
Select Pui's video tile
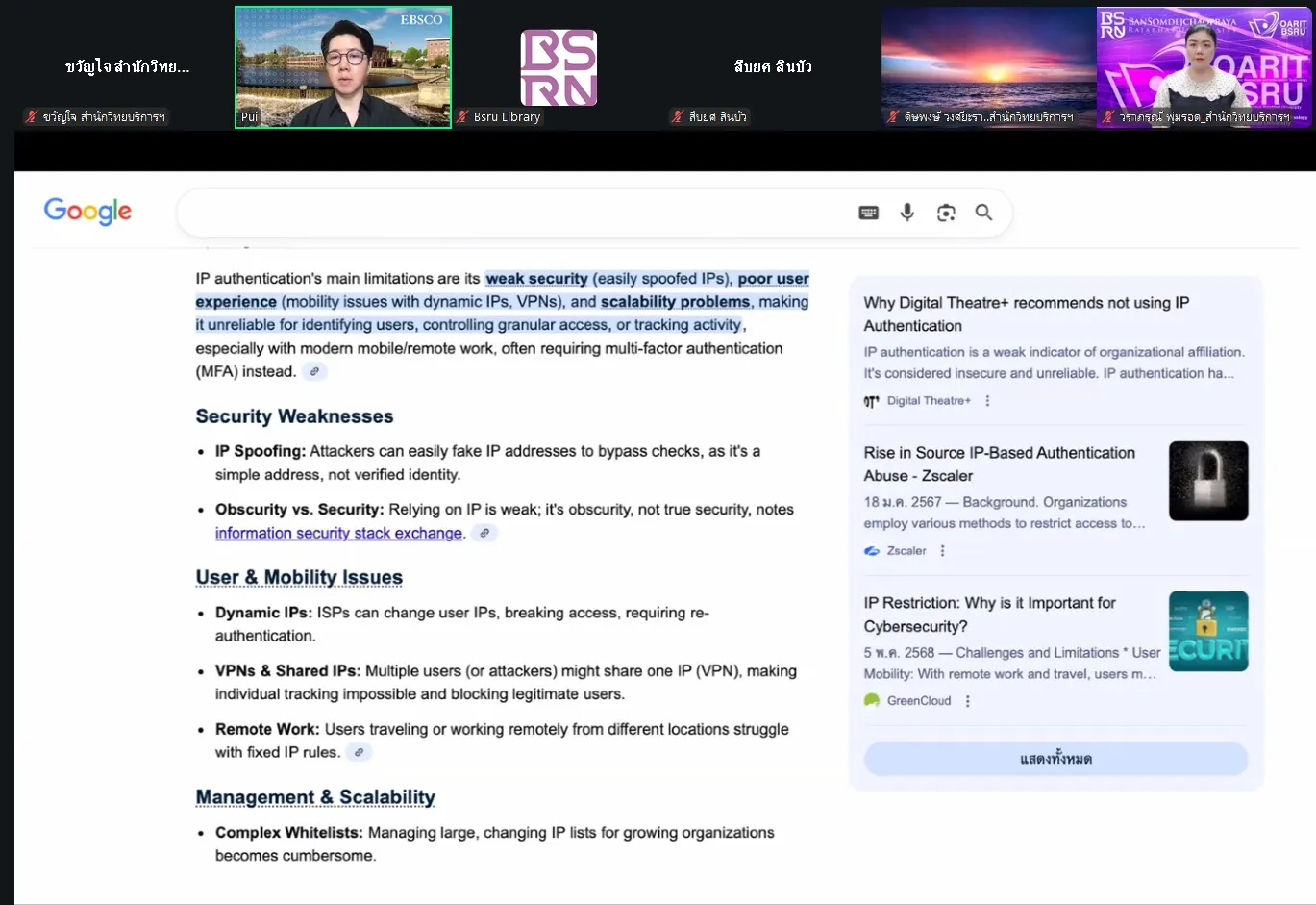pos(343,67)
